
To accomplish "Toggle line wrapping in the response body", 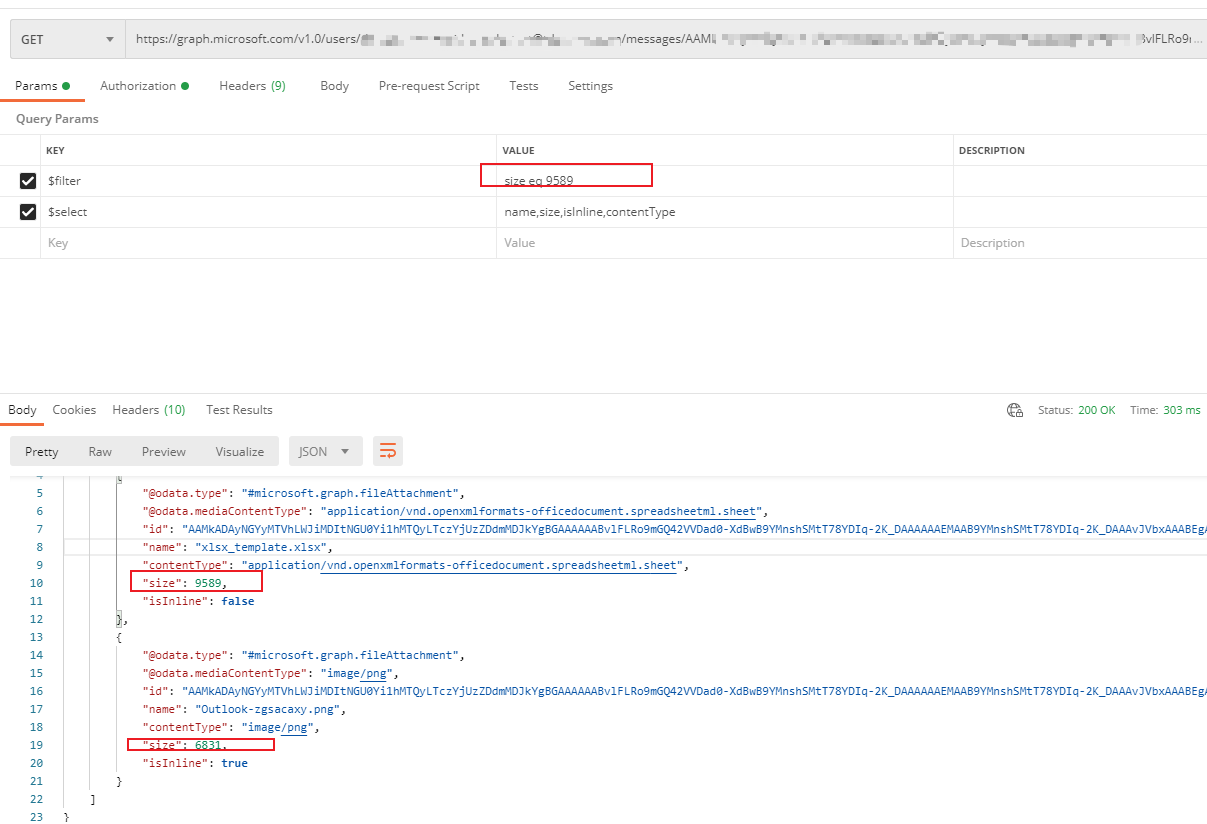I will coord(387,451).
